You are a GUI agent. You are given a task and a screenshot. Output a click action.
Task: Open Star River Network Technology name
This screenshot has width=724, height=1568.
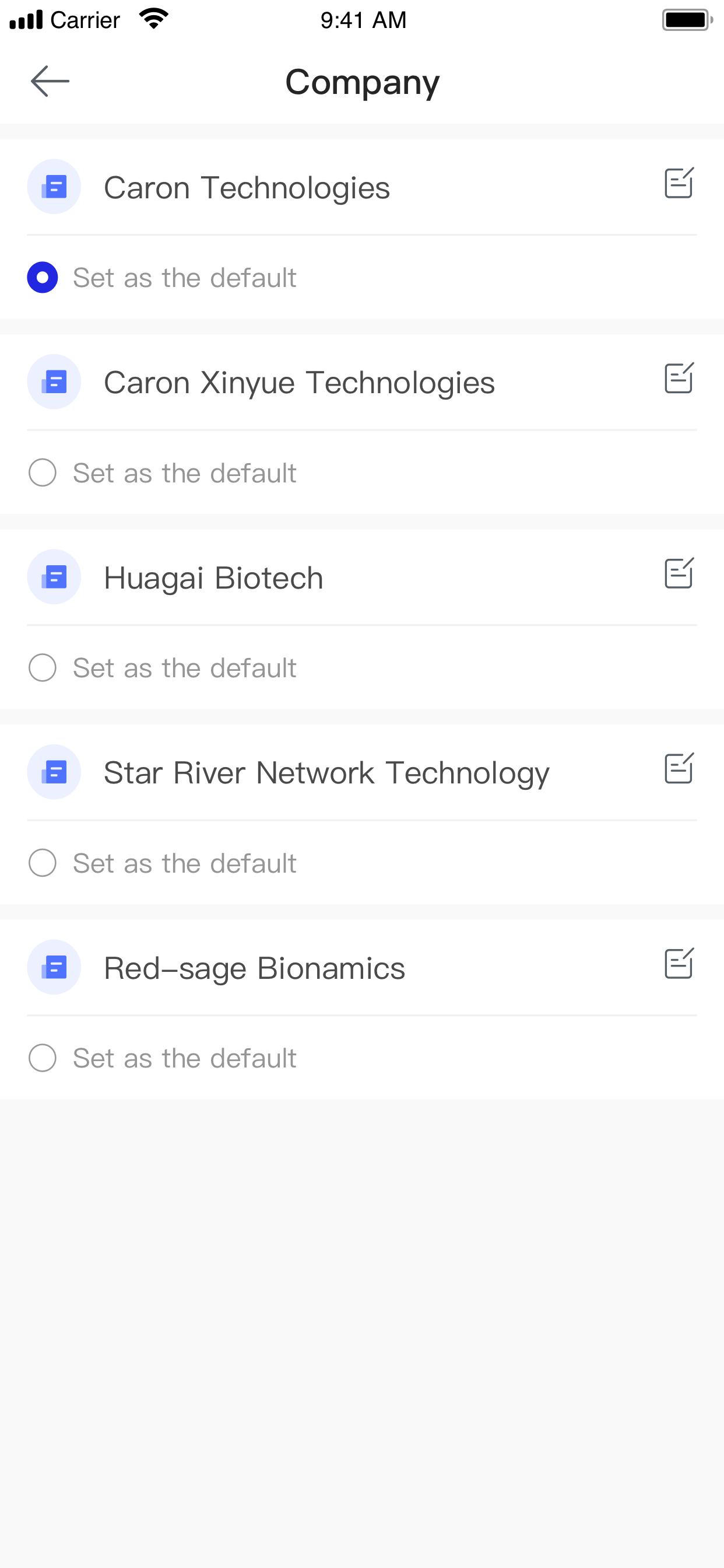[326, 773]
